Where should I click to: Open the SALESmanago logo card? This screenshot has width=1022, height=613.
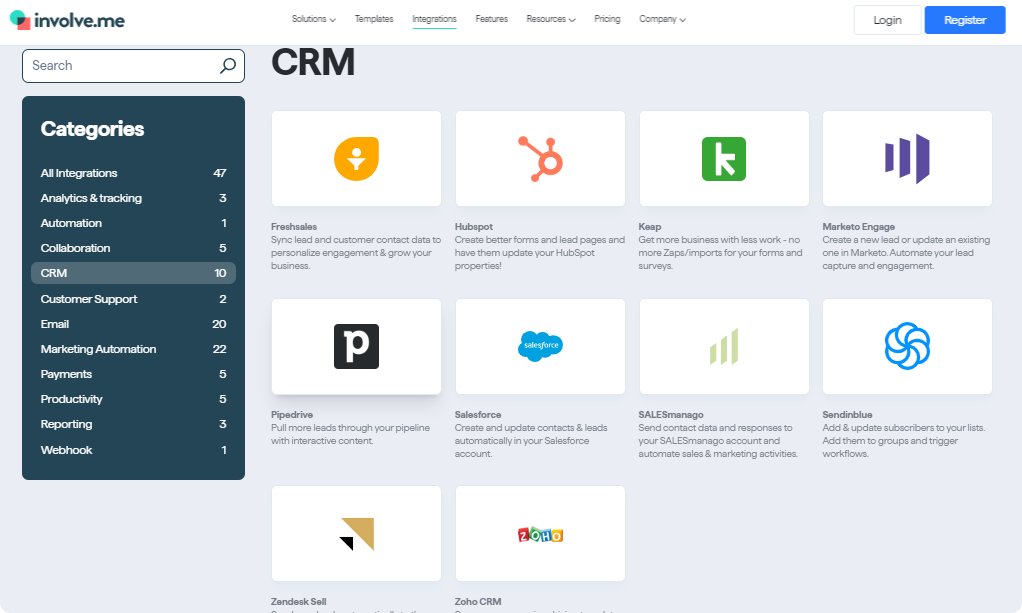click(x=724, y=346)
